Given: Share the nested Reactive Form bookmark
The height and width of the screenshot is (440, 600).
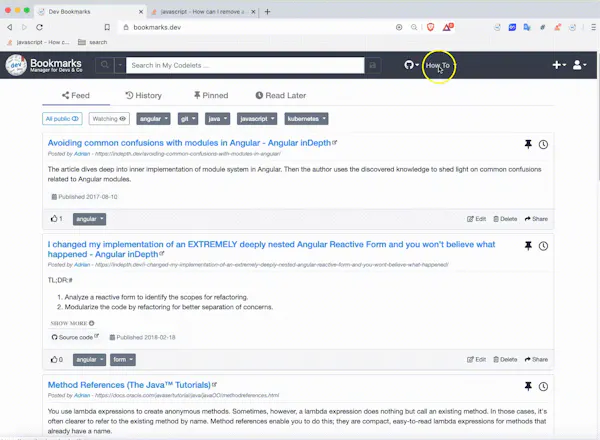Looking at the screenshot, I should click(x=536, y=359).
